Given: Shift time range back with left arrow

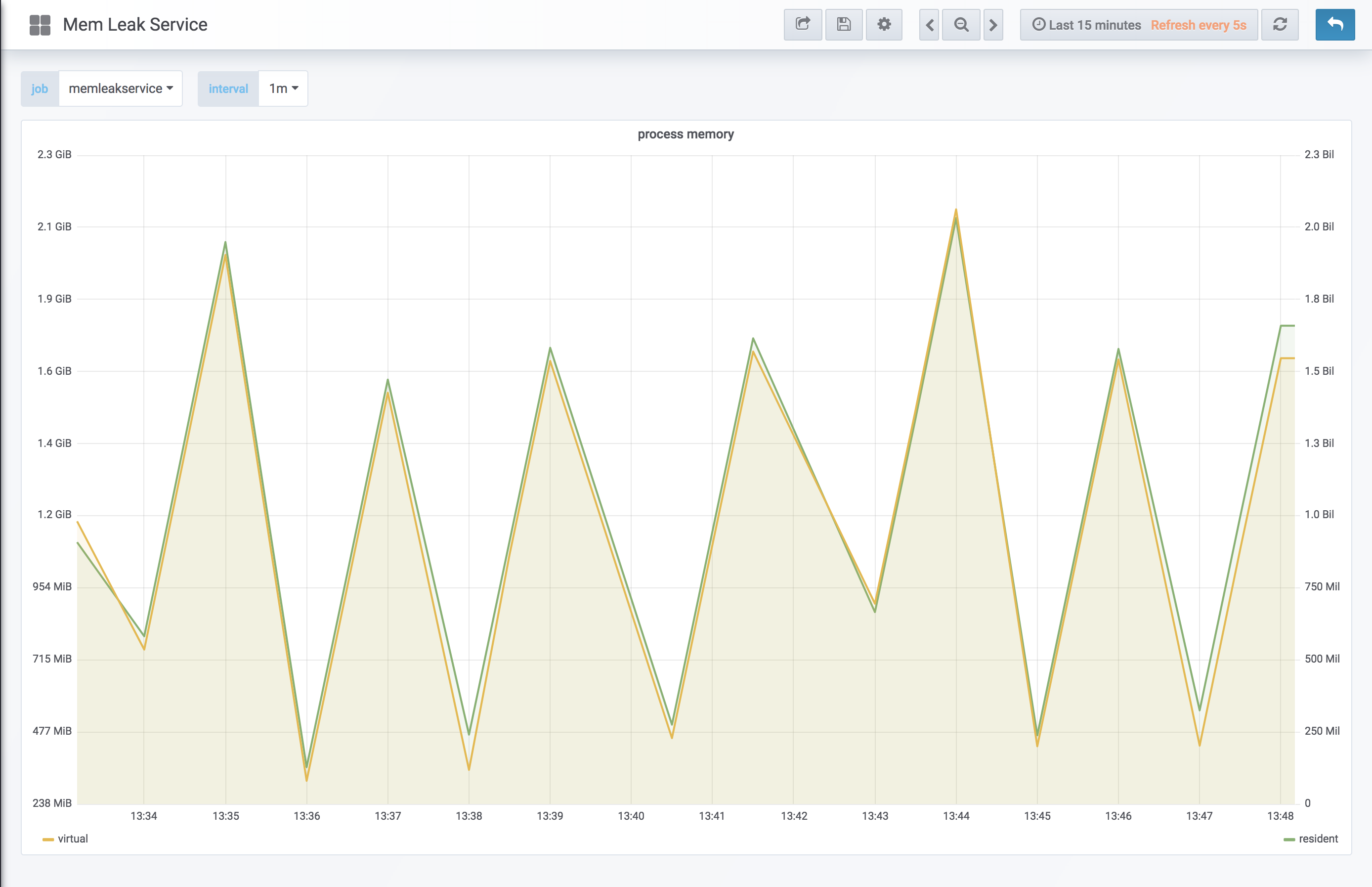Looking at the screenshot, I should (929, 25).
